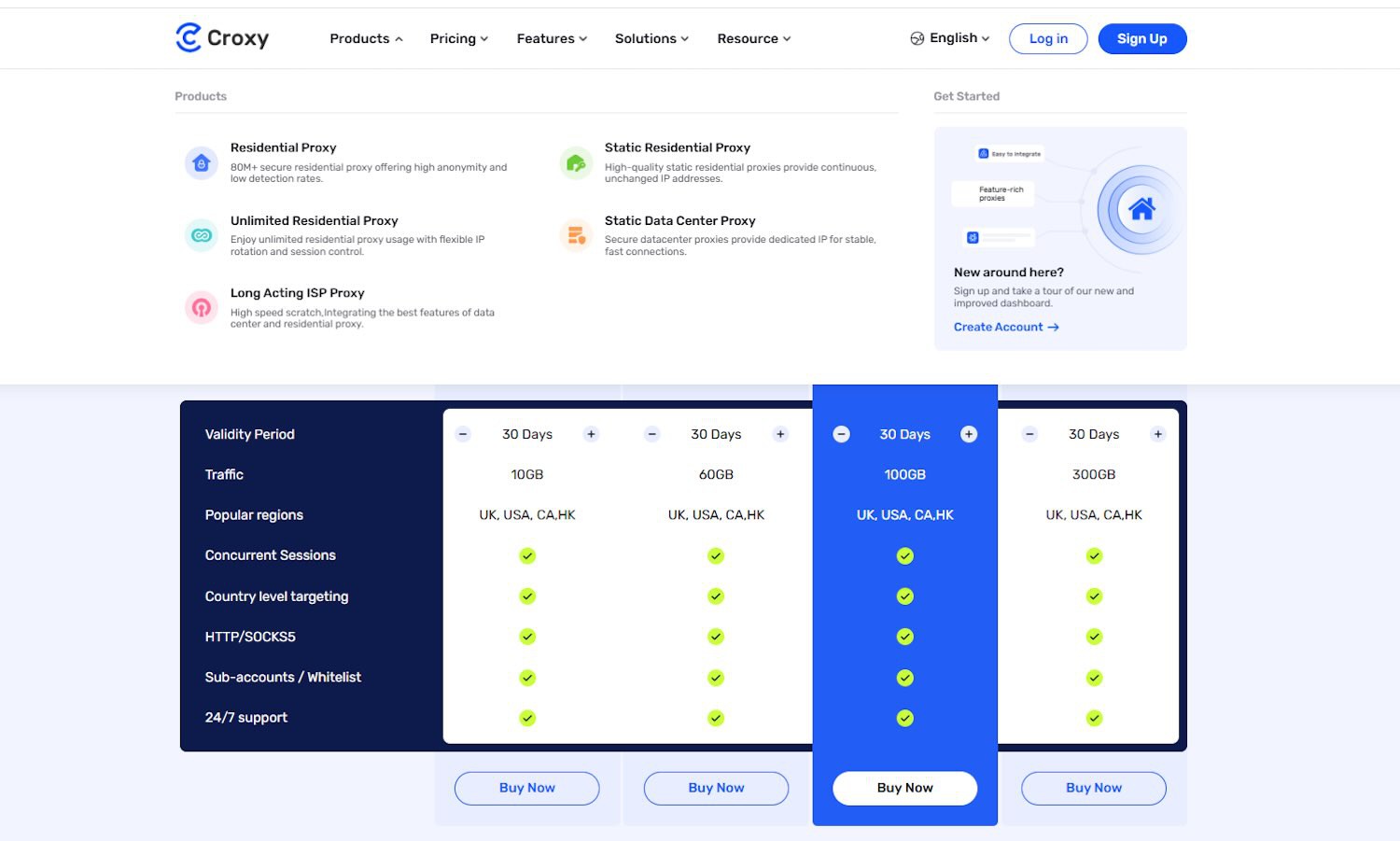This screenshot has width=1400, height=841.
Task: Open Unlimited Residential Proxy icon
Action: click(202, 235)
